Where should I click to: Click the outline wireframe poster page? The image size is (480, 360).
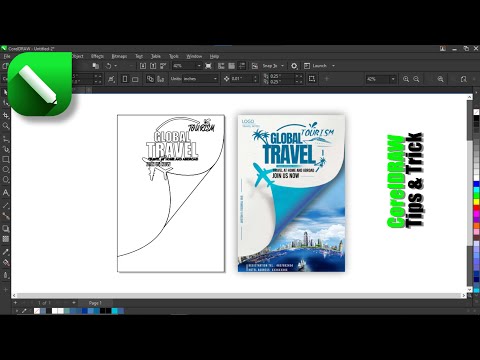click(171, 193)
